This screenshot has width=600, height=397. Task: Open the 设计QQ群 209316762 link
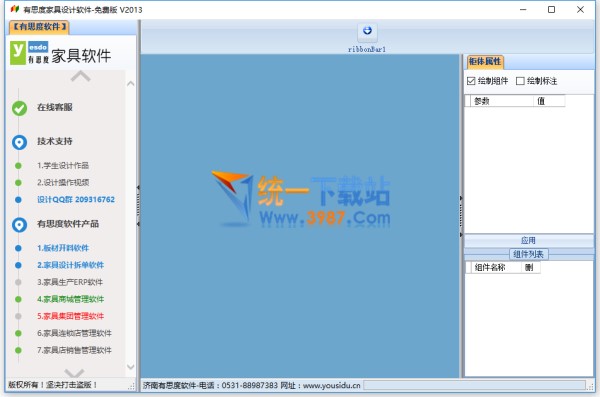coord(76,199)
